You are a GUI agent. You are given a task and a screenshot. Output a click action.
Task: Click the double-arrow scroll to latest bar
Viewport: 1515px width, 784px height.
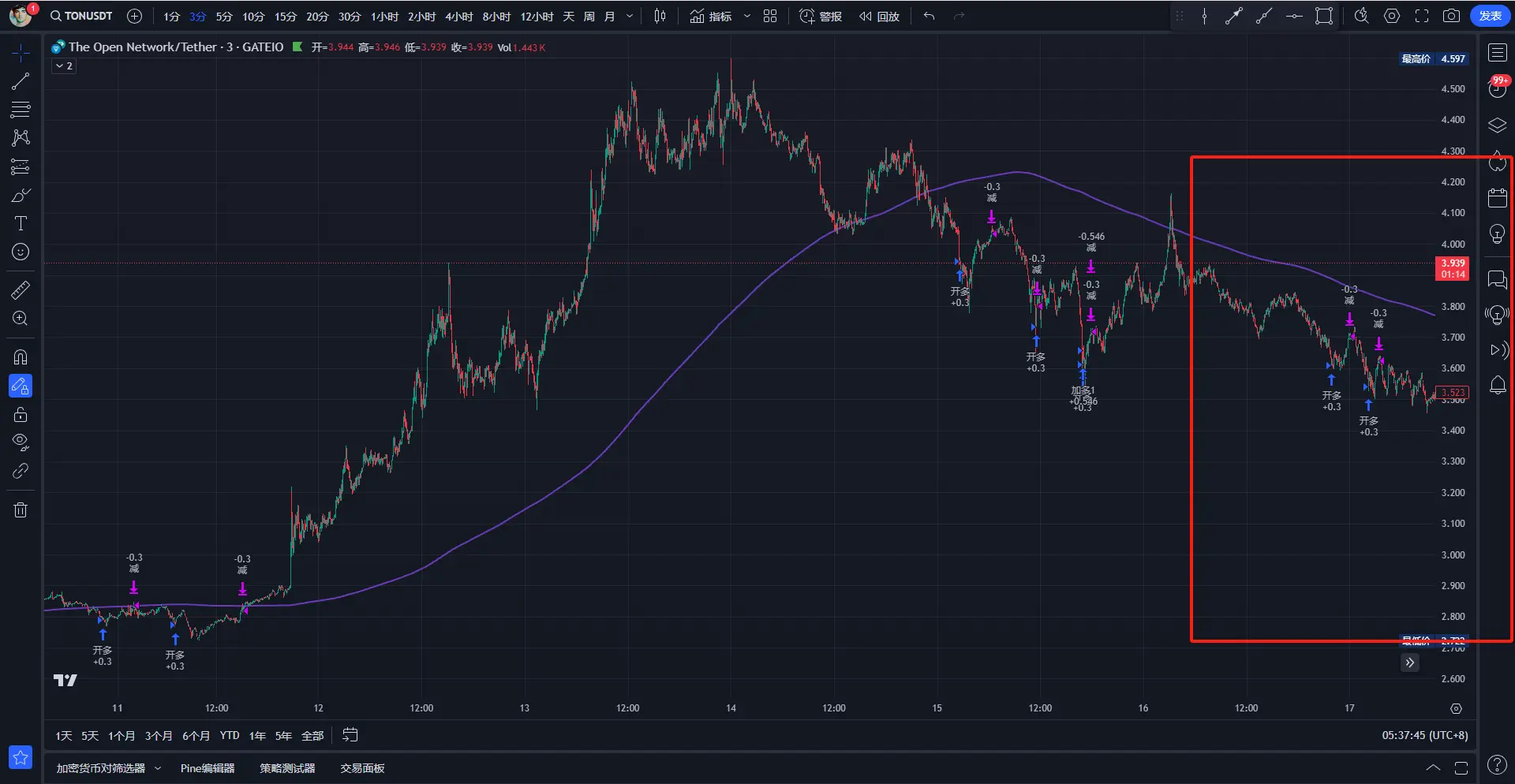[1409, 663]
